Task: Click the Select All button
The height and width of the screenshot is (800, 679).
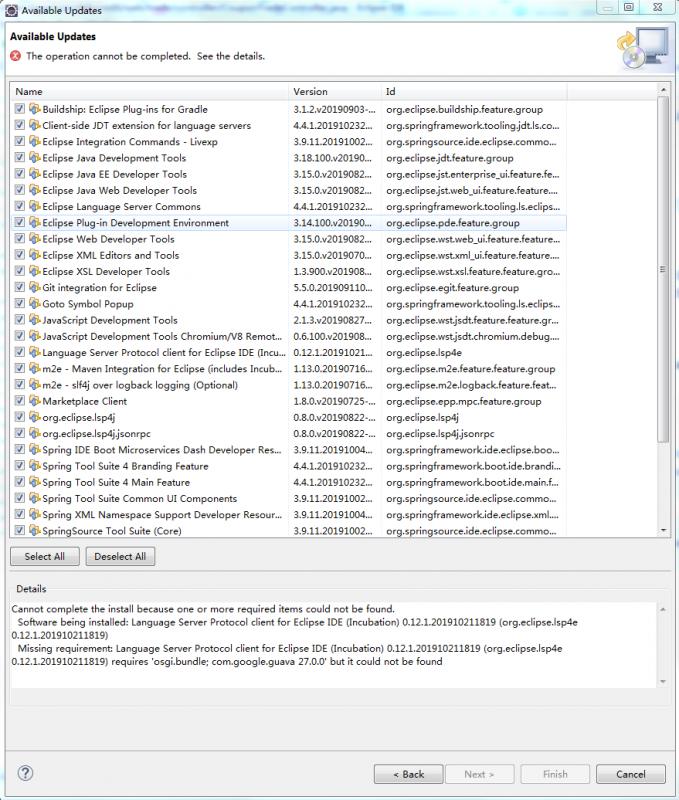Action: (45, 557)
